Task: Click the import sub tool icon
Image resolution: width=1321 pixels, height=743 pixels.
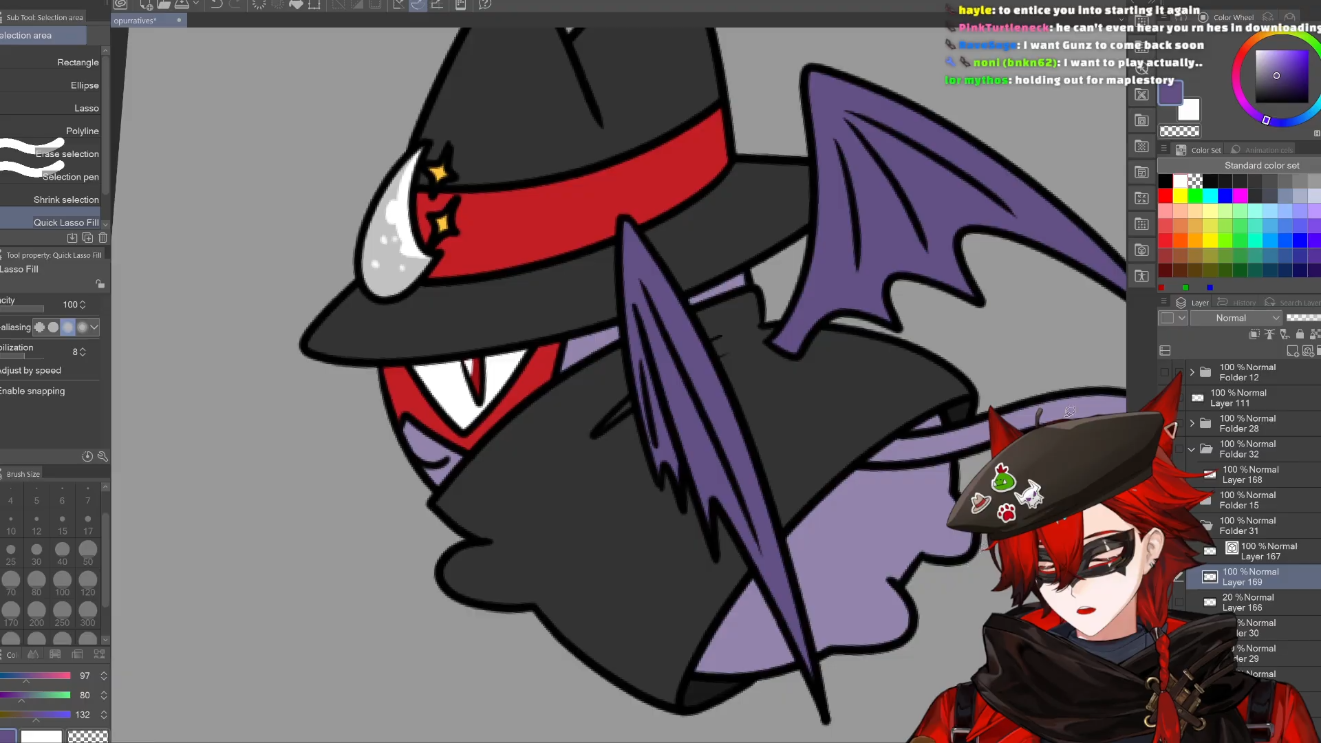Action: (72, 238)
